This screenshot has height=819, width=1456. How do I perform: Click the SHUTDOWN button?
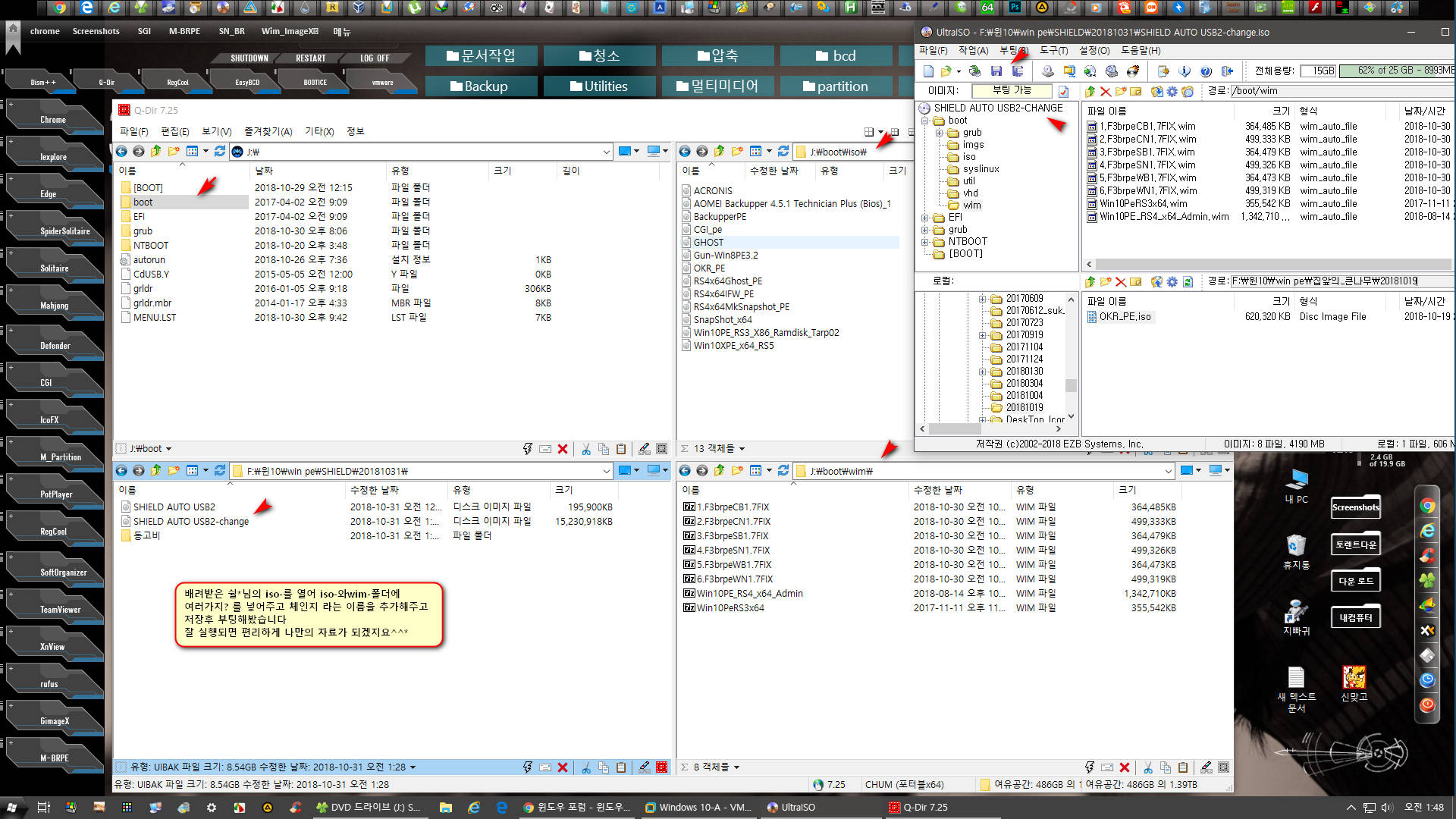coord(249,58)
